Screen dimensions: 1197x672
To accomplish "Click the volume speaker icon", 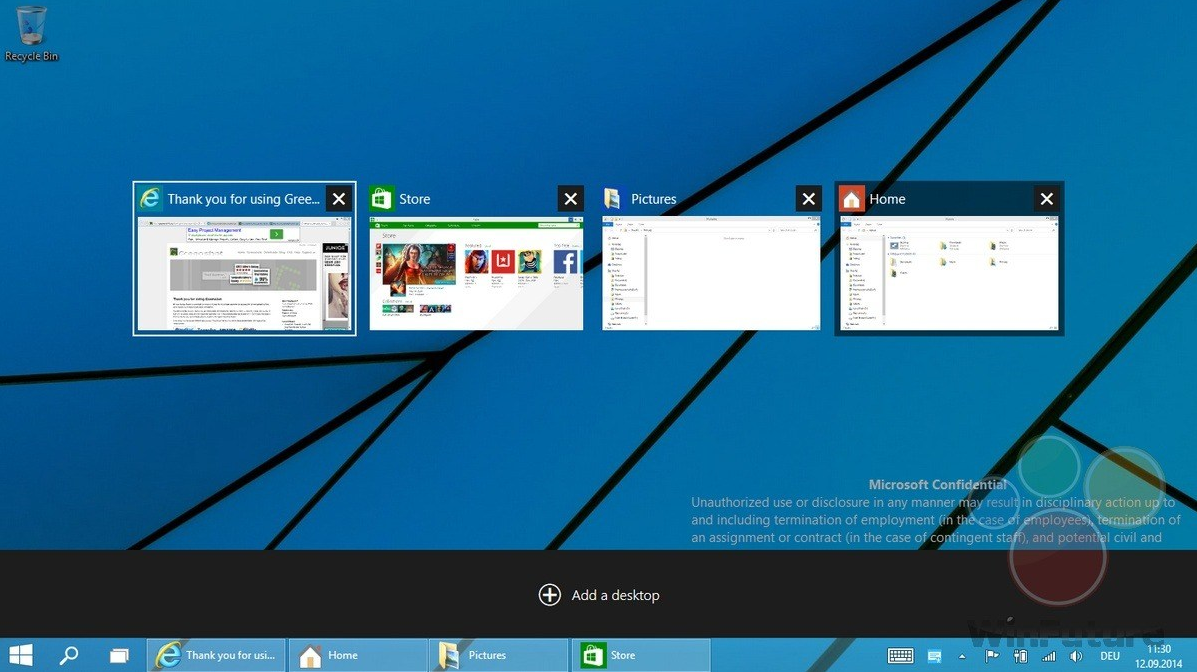I will coord(1076,656).
